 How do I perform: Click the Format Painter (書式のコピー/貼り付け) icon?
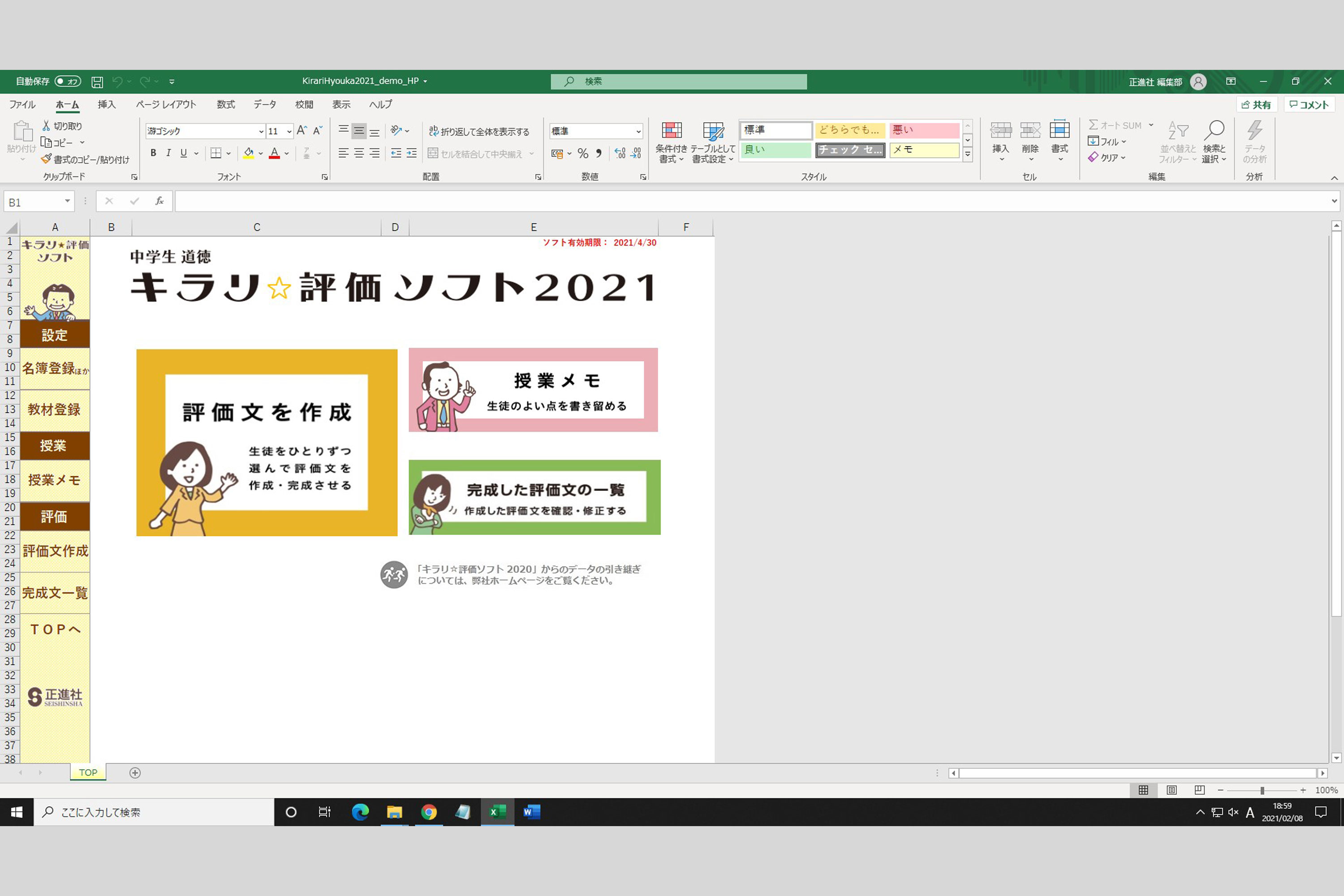pyautogui.click(x=46, y=159)
